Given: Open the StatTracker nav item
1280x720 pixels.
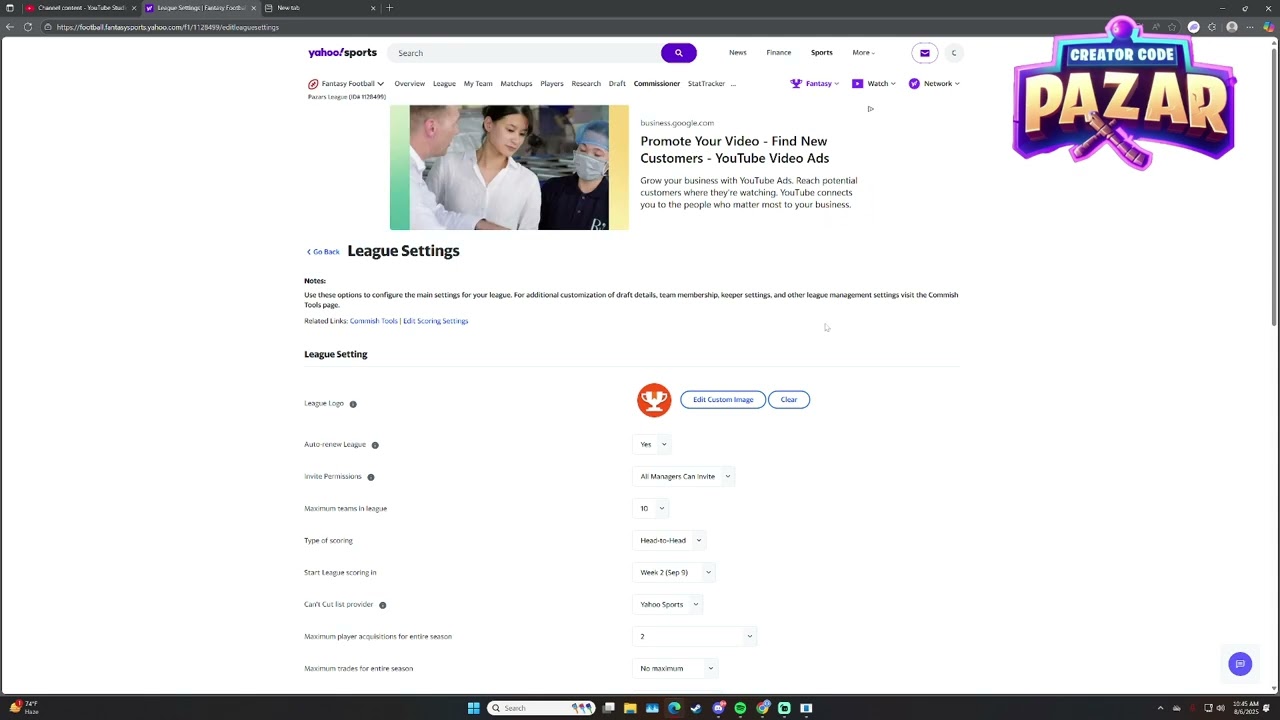Looking at the screenshot, I should click(x=706, y=84).
